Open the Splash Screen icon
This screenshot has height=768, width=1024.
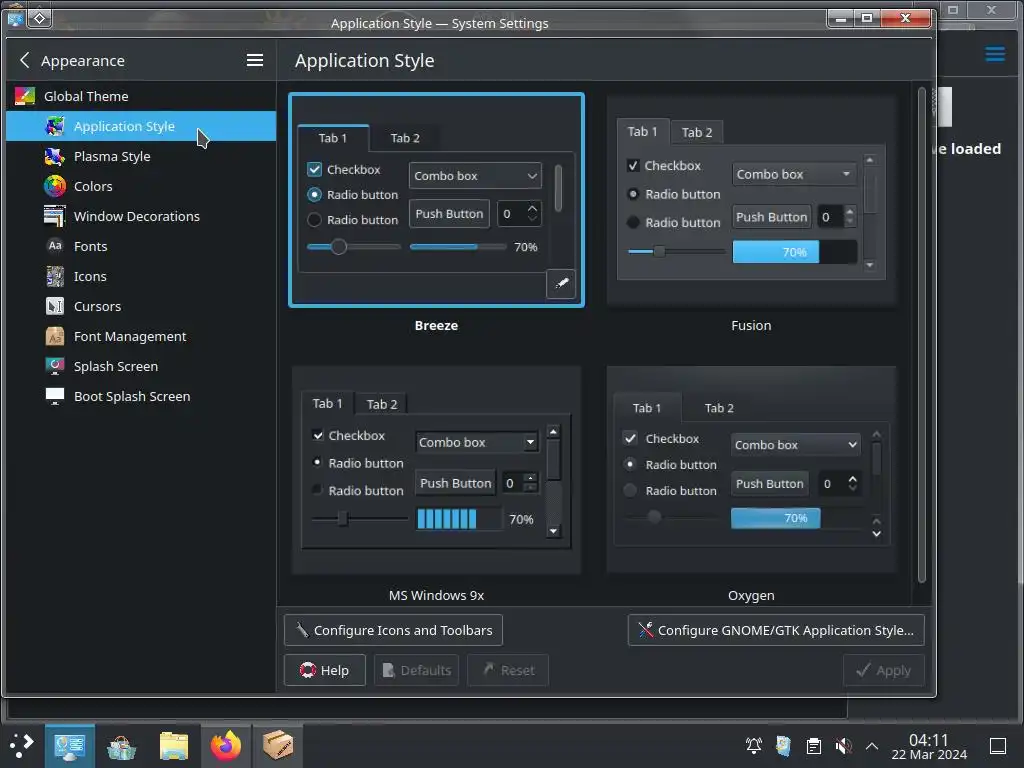point(55,366)
